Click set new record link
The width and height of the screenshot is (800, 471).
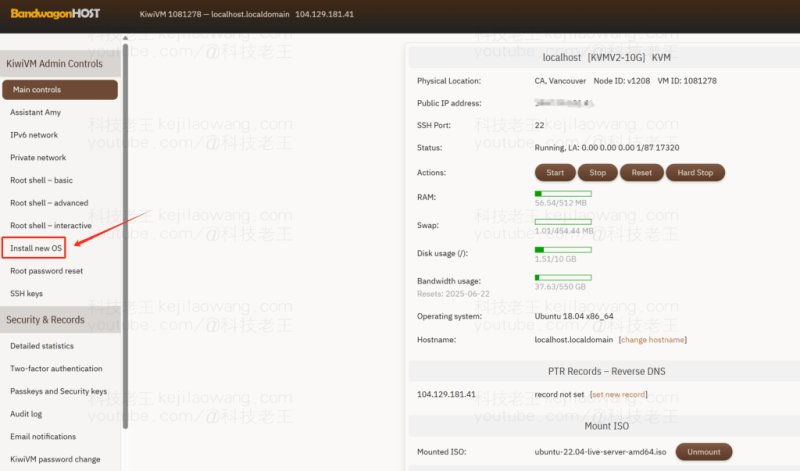point(618,394)
